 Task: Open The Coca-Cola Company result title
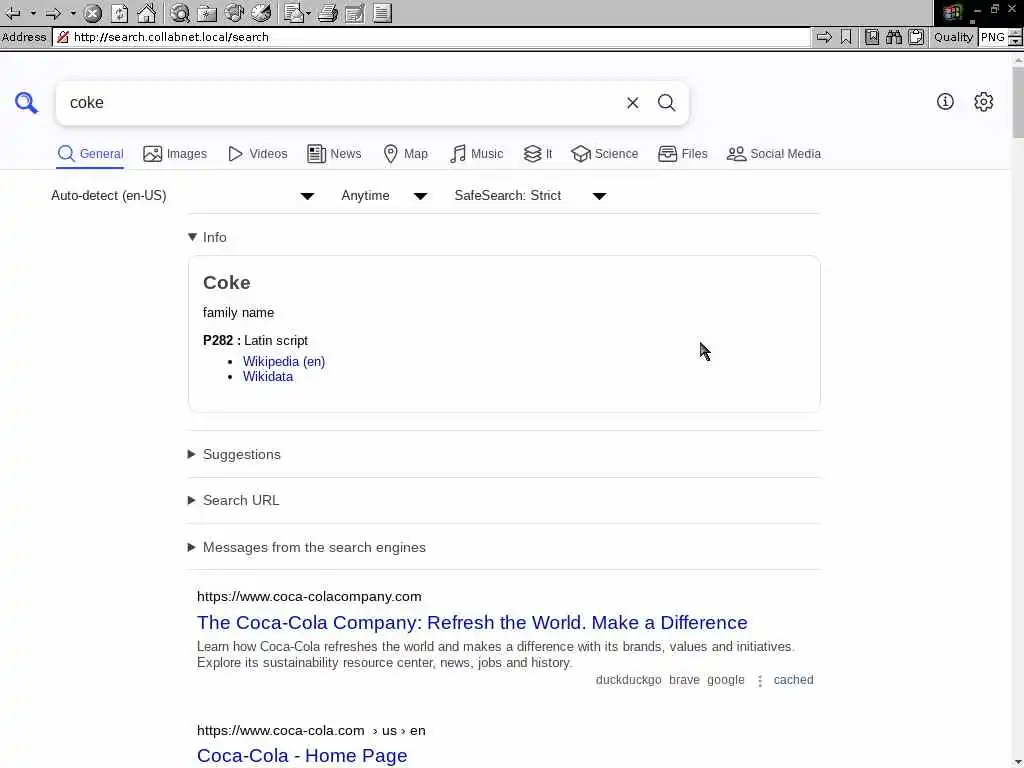coord(472,622)
